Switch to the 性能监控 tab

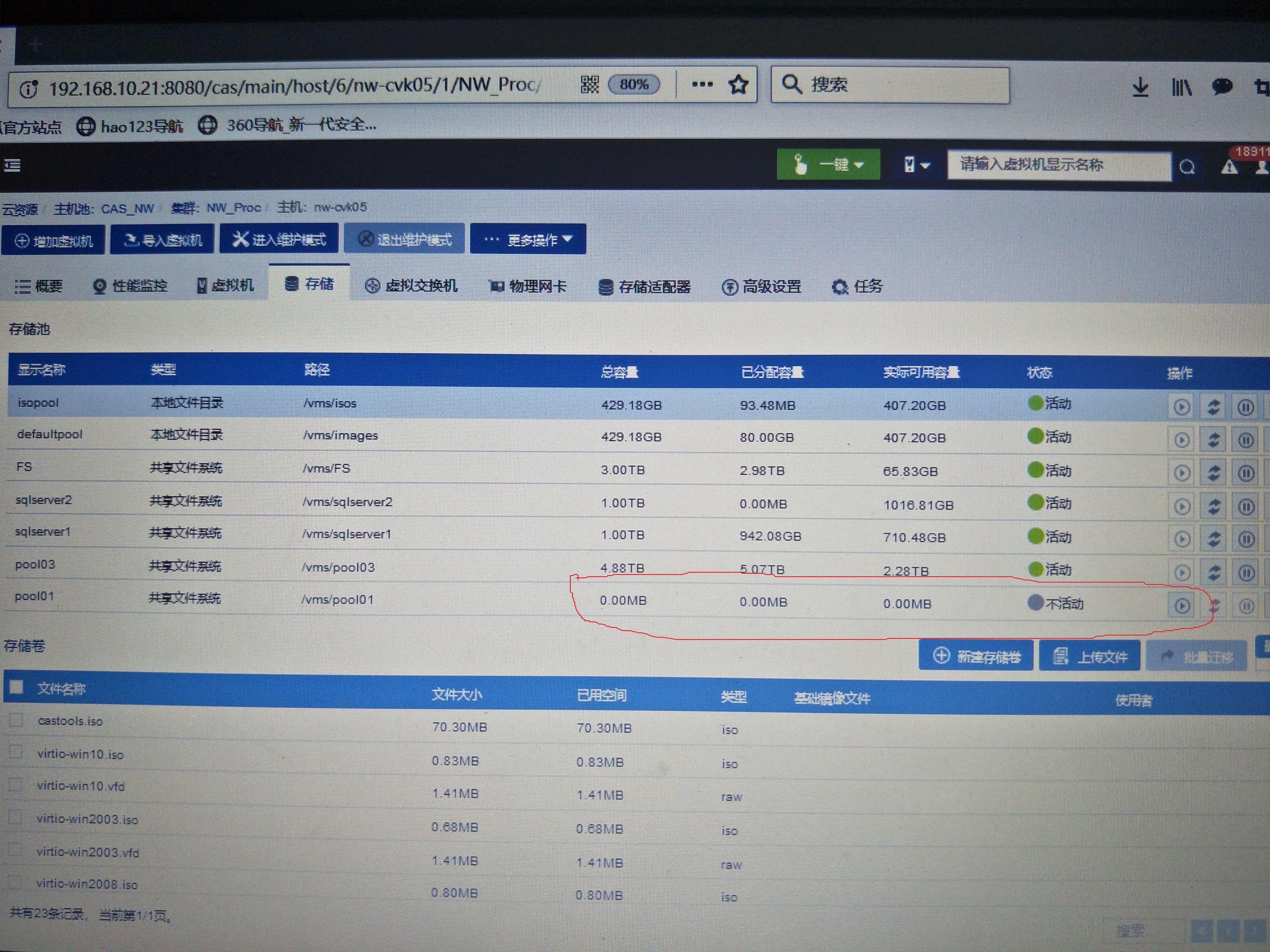pos(130,285)
